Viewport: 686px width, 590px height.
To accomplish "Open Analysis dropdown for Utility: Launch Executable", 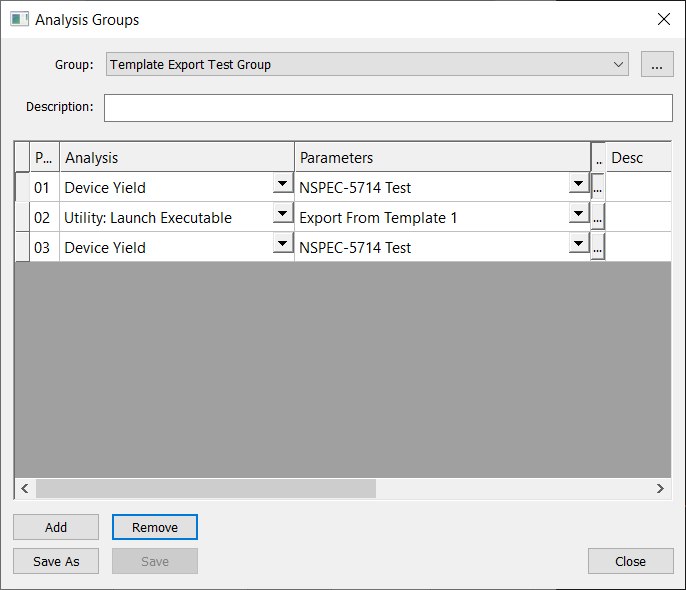I will [283, 216].
